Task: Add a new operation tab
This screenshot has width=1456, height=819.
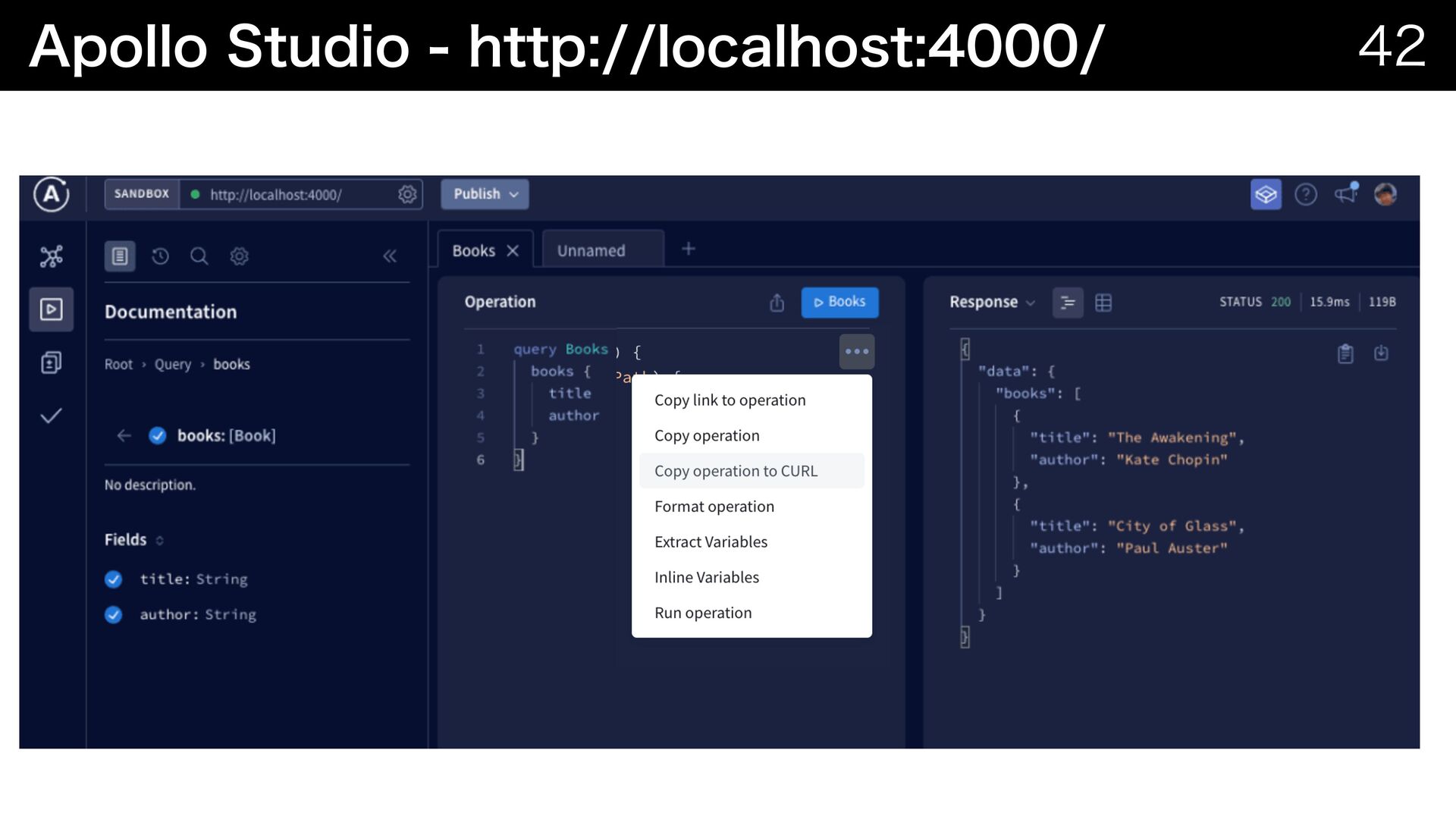Action: pyautogui.click(x=689, y=249)
